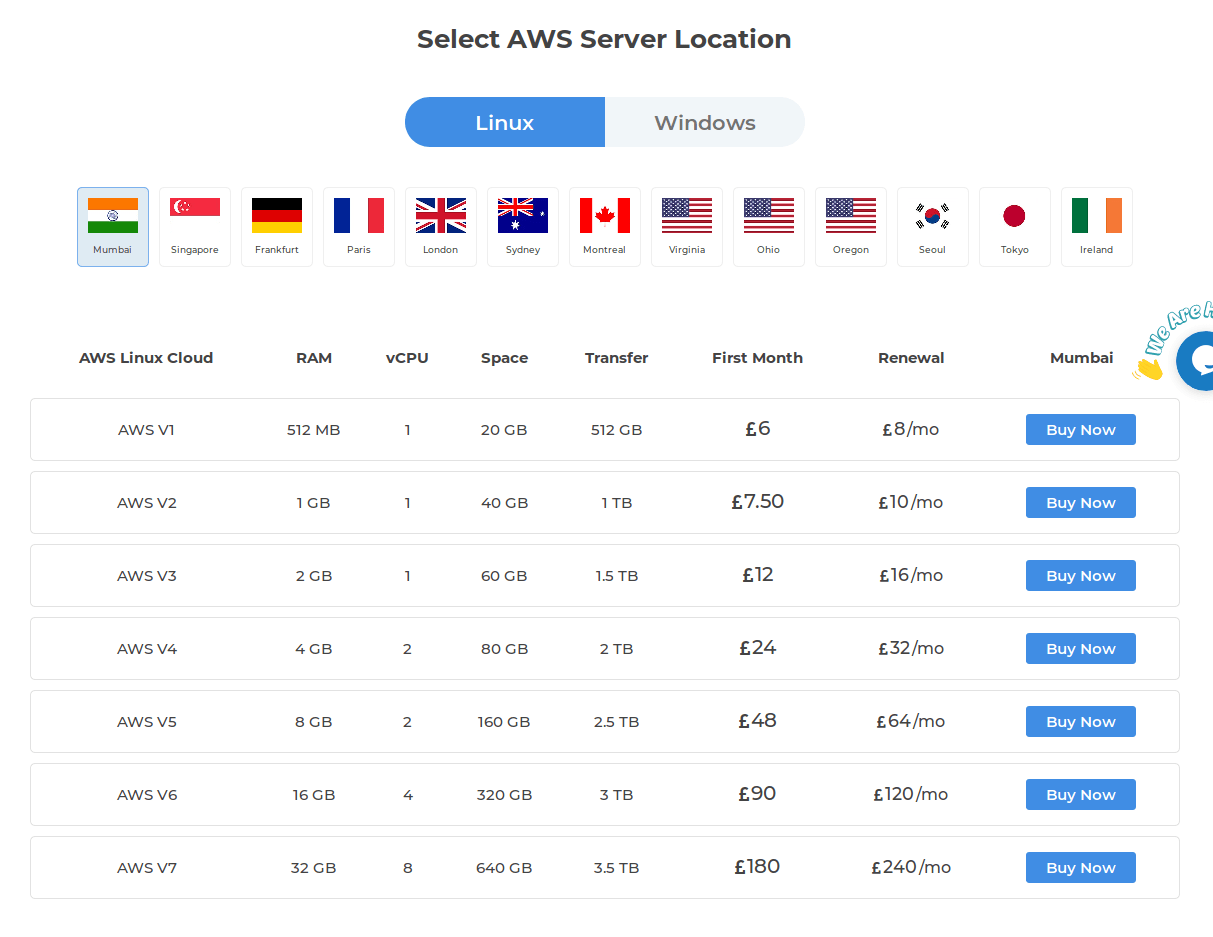Click the £8/mo renewal price

pos(911,429)
